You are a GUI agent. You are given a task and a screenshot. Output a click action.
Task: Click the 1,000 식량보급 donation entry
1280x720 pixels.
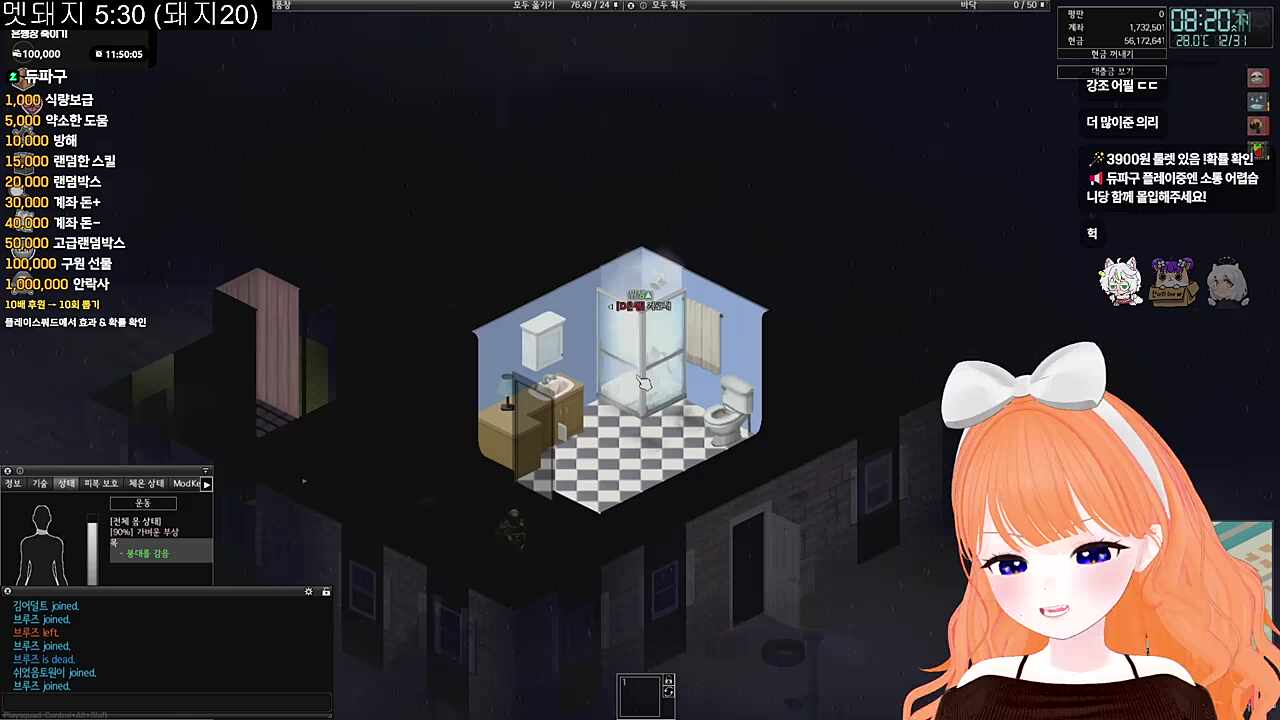pyautogui.click(x=49, y=100)
